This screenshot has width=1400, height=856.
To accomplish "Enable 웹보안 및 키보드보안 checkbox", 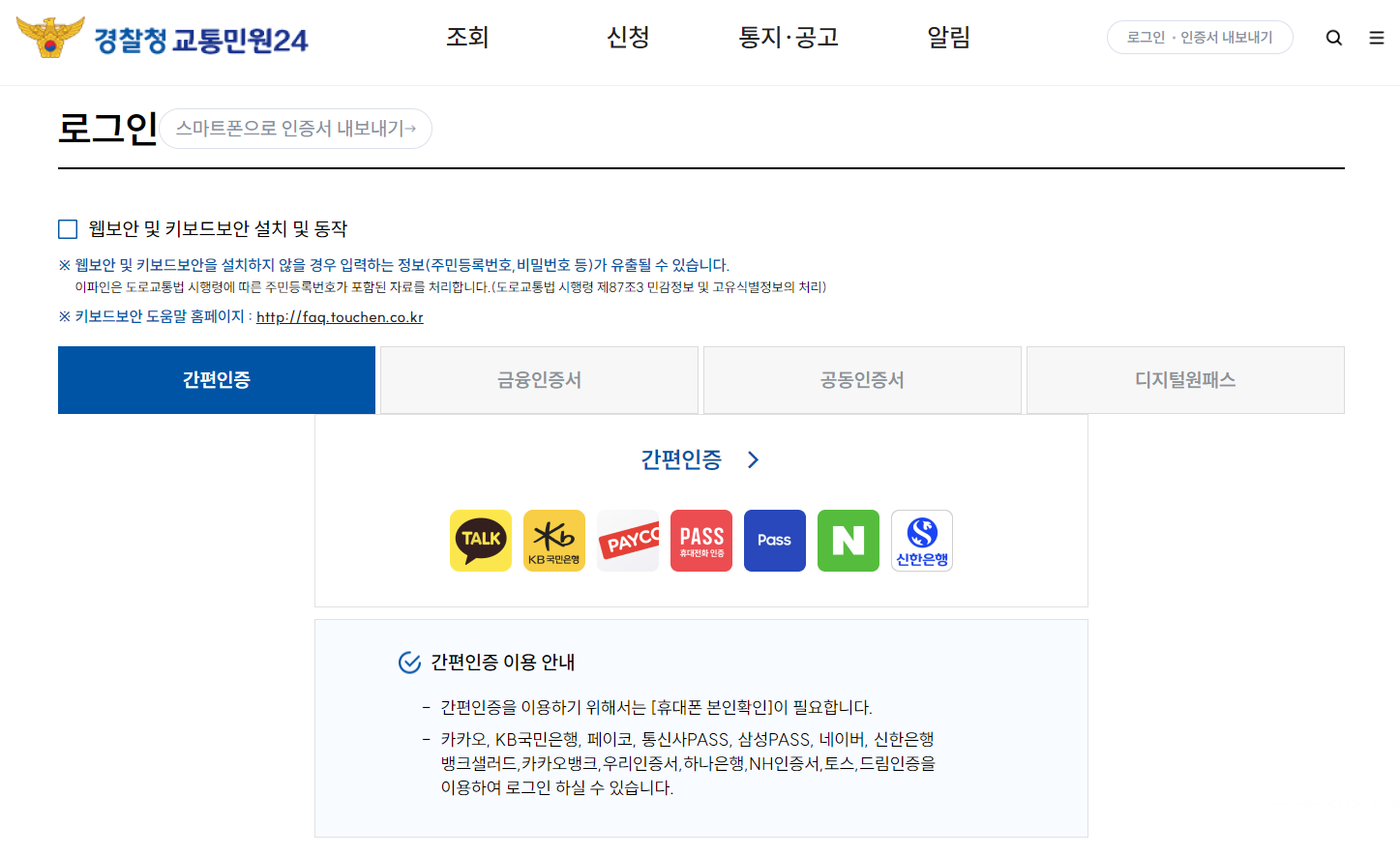I will point(67,228).
